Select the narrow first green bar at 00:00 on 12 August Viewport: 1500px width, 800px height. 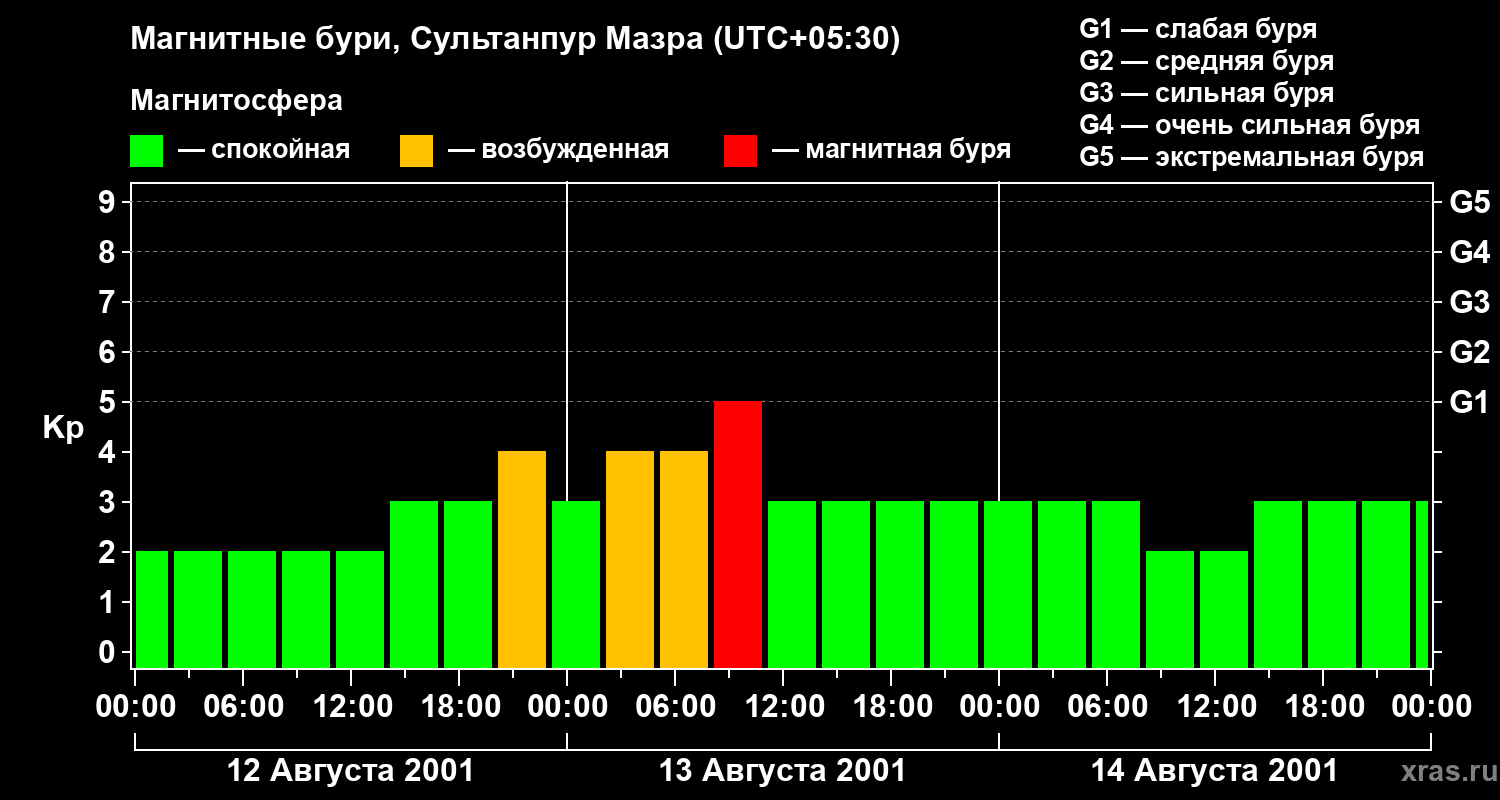point(152,609)
